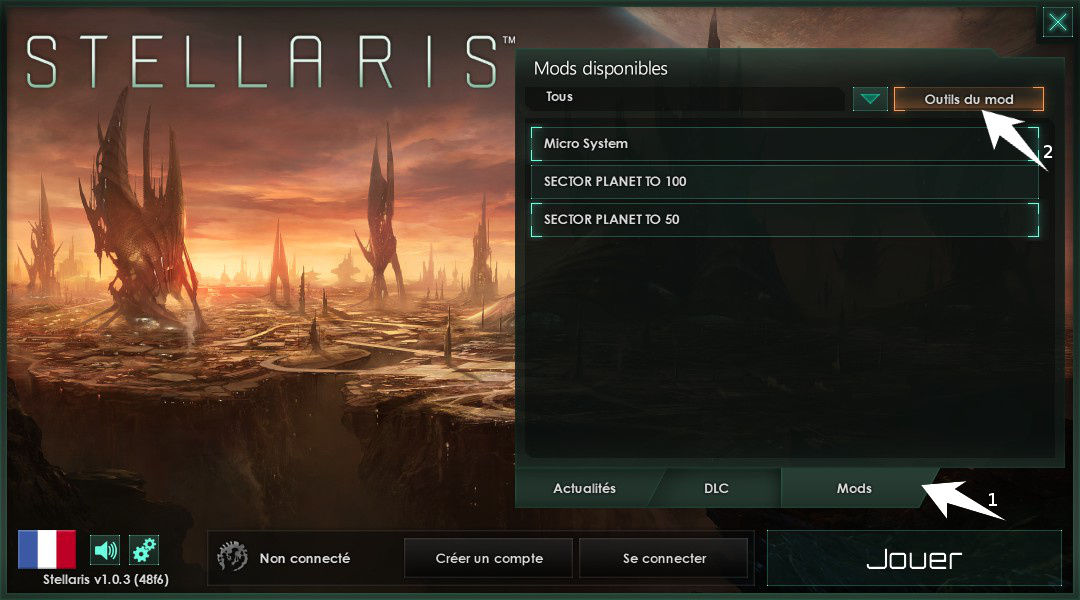Select the Mods tab

[854, 488]
